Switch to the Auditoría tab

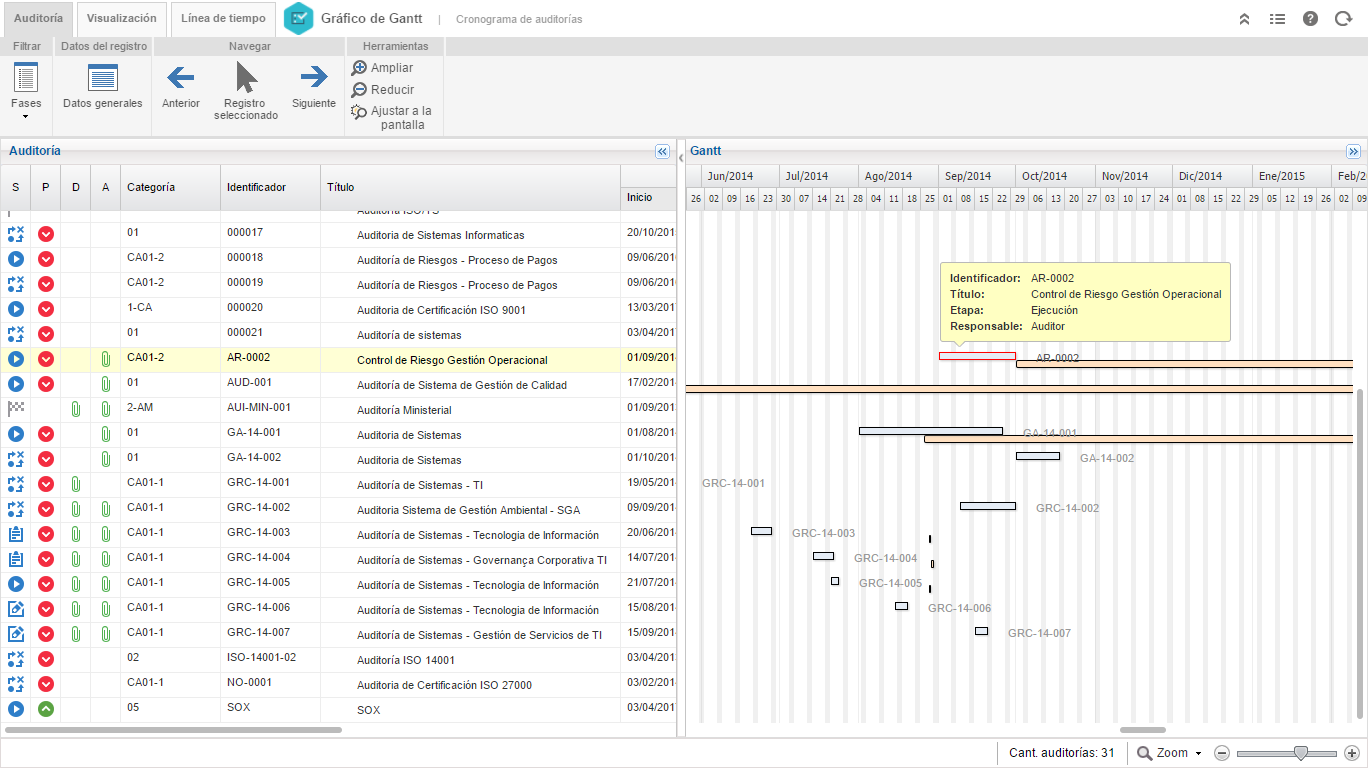coord(38,19)
